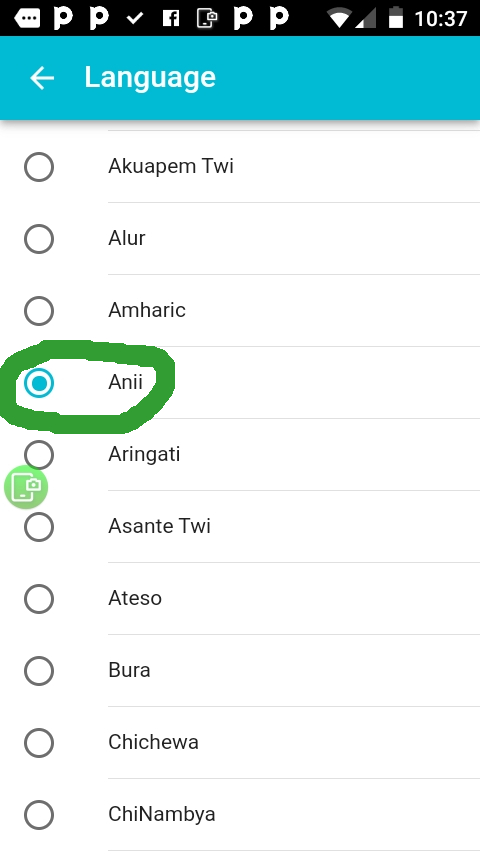The width and height of the screenshot is (480, 854).
Task: Tap the Language title text
Action: click(150, 78)
